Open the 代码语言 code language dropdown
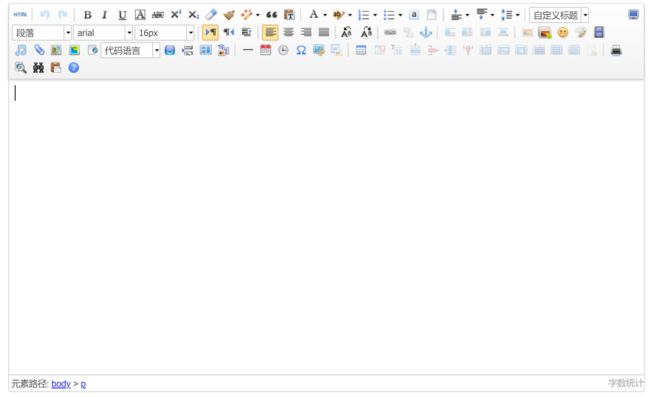The height and width of the screenshot is (397, 650). (131, 51)
